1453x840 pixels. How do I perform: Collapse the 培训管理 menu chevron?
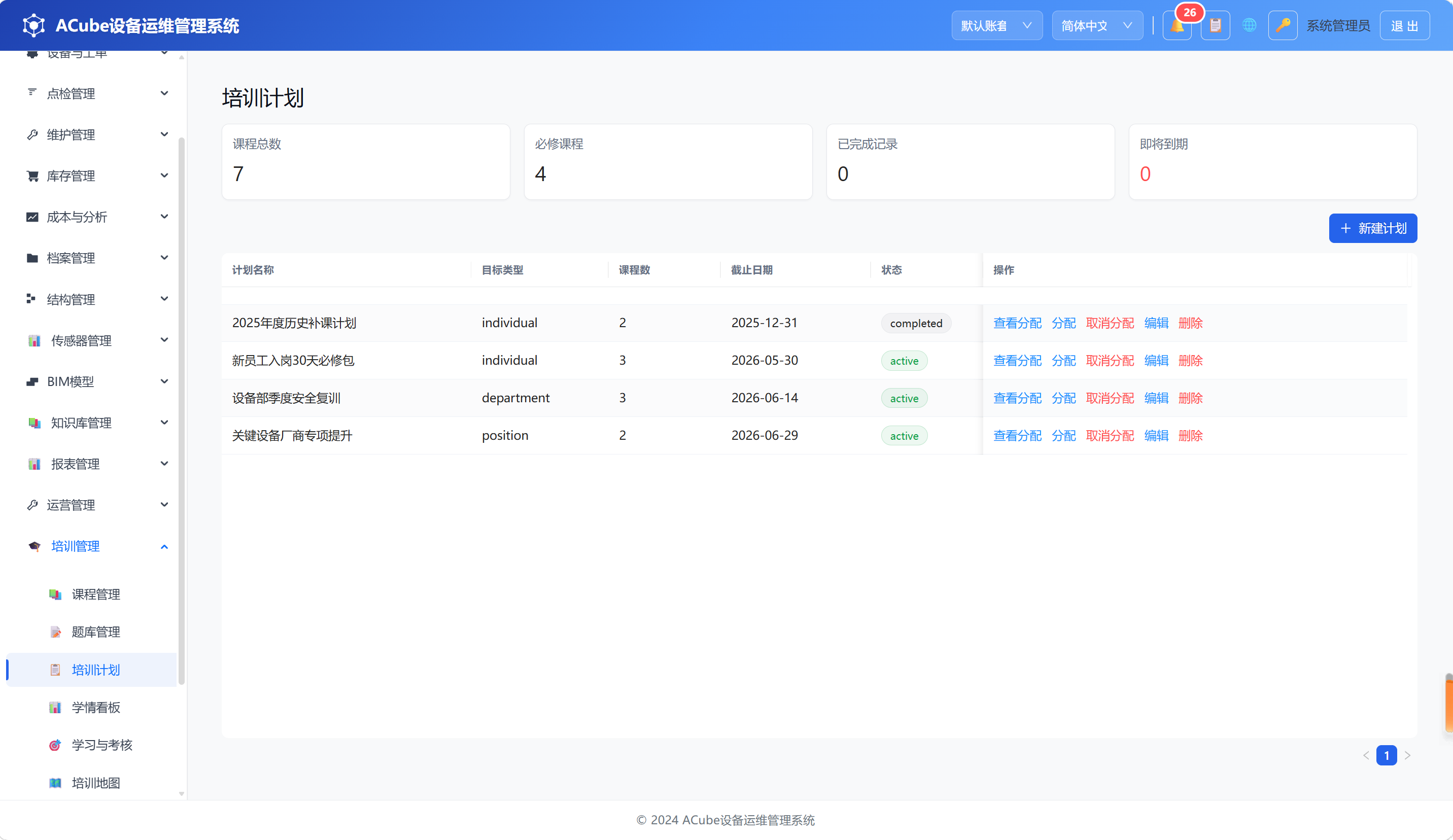coord(164,546)
